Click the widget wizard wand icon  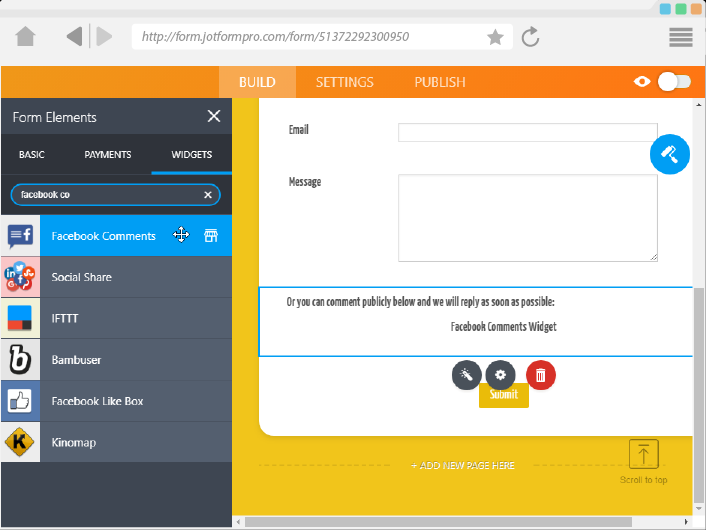466,375
